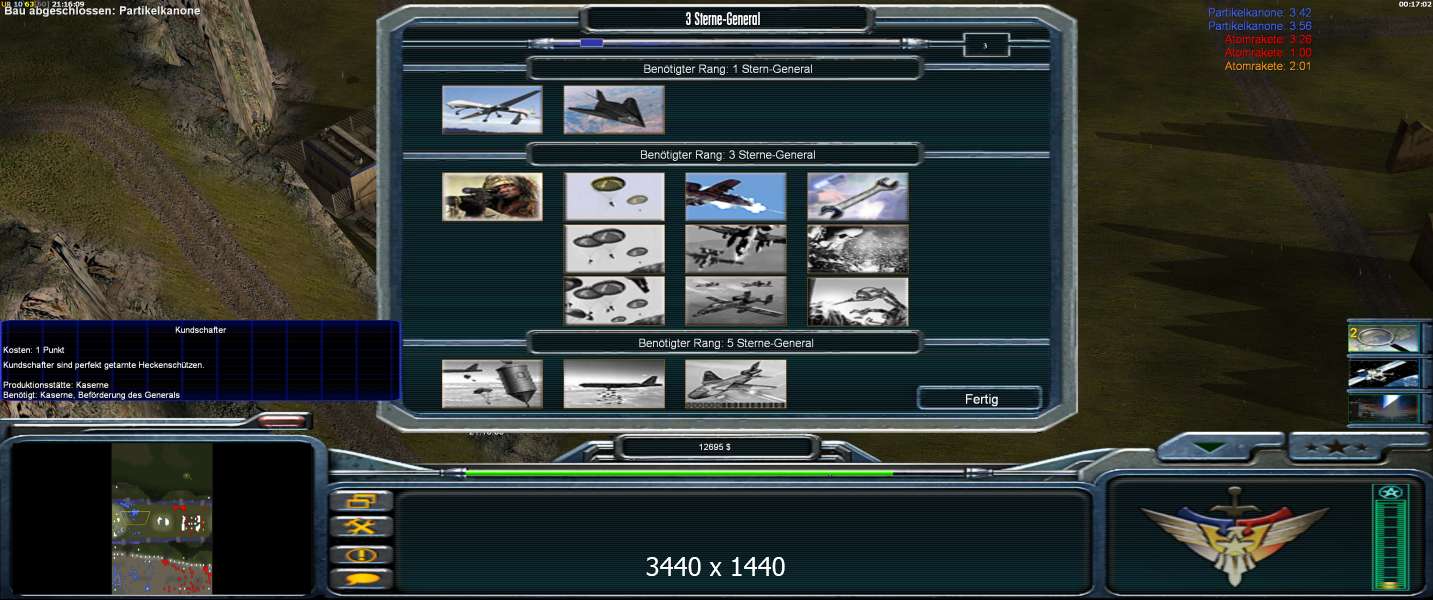The image size is (1433, 600).
Task: Choose the colored Paradrop level 1 icon
Action: coord(614,197)
